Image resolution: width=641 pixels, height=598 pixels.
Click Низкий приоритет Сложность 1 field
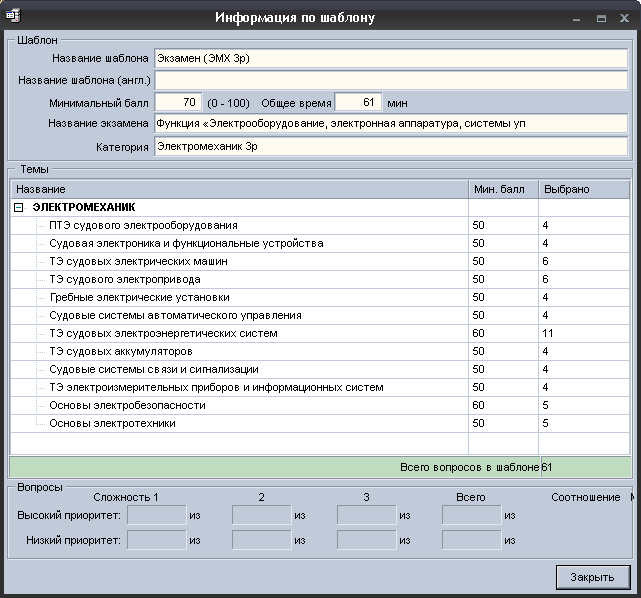pos(157,540)
